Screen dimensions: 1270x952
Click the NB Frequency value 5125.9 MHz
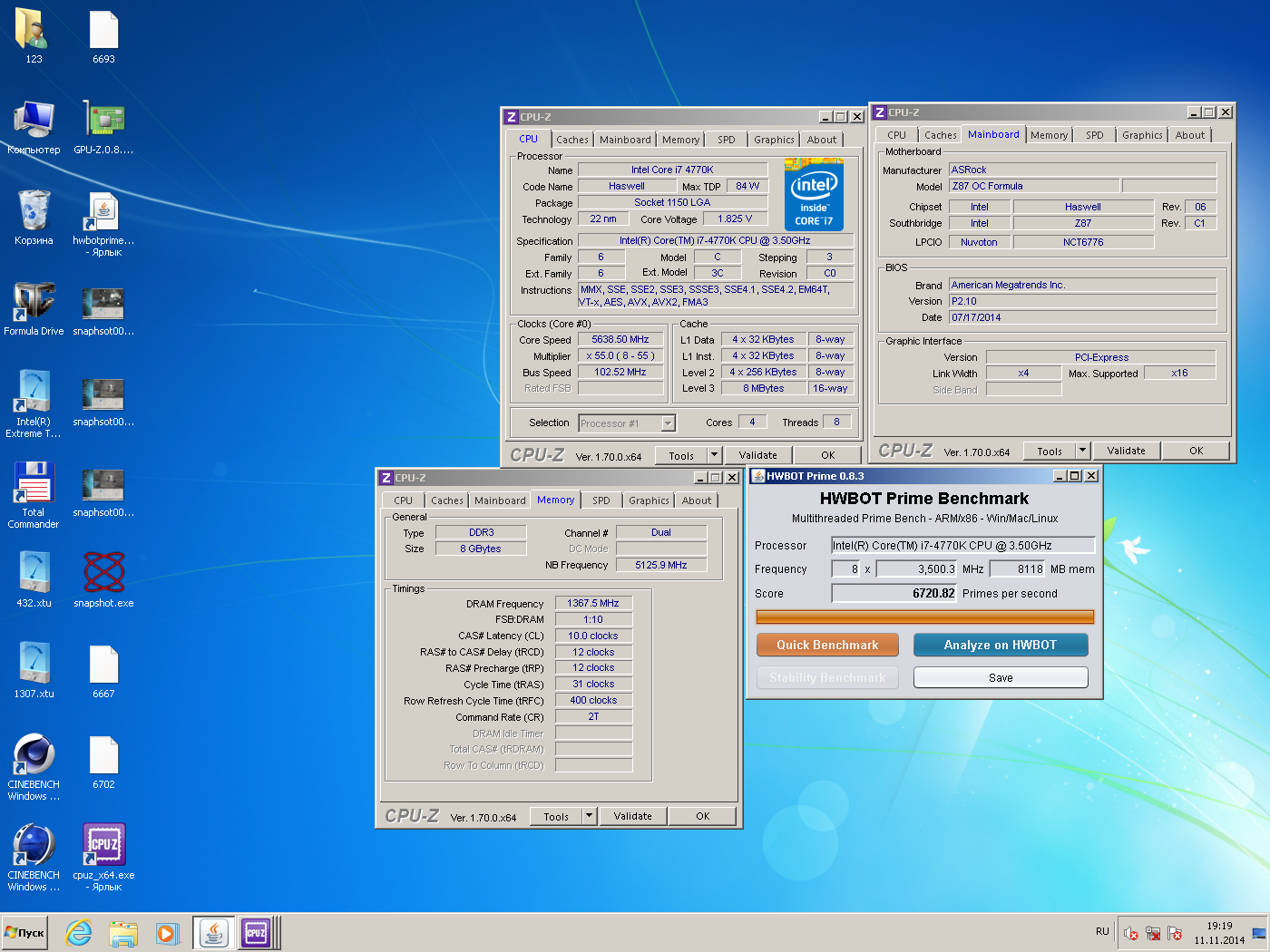pyautogui.click(x=661, y=565)
